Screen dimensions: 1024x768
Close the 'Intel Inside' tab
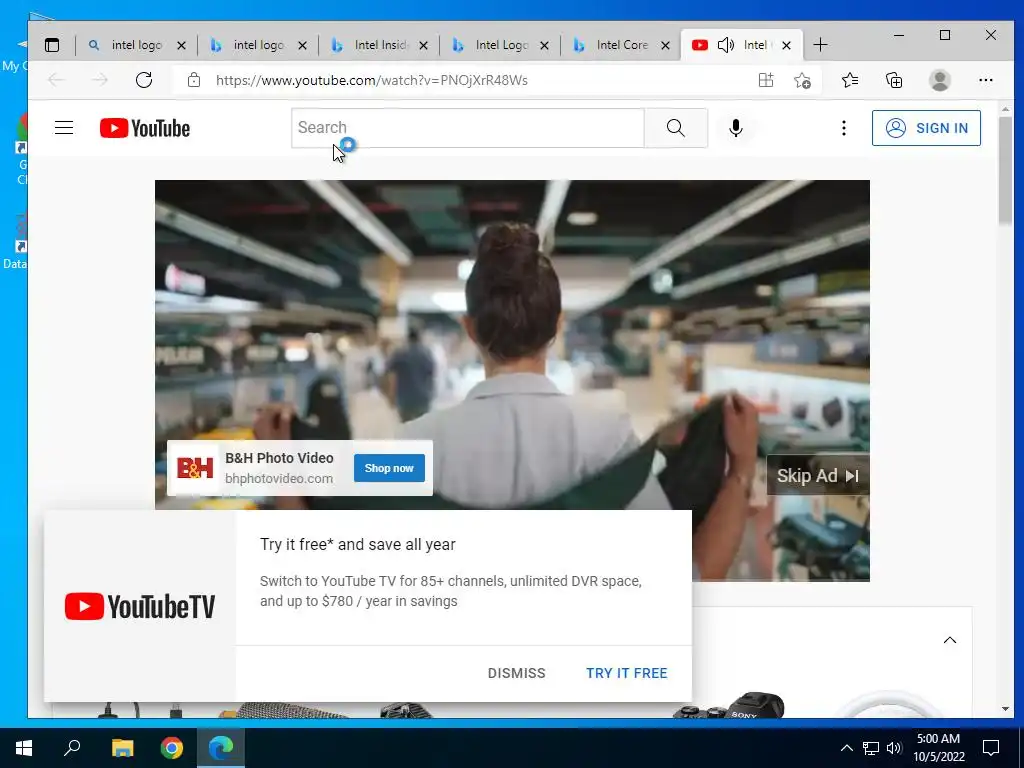[x=423, y=46]
